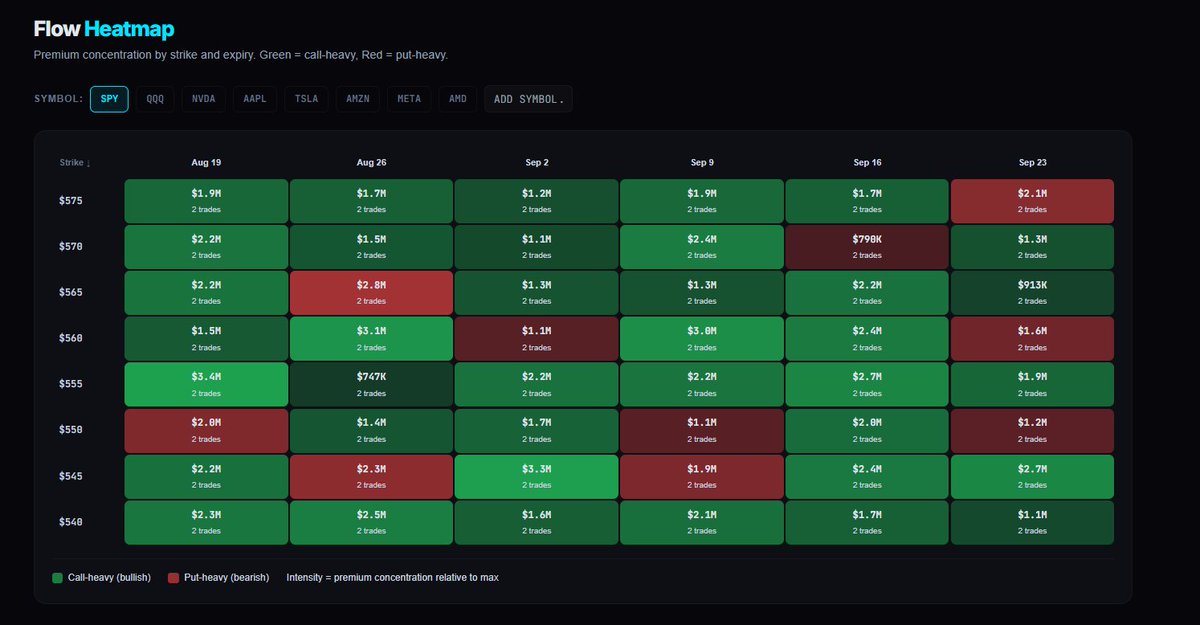This screenshot has width=1200, height=625.
Task: Select the $3.1M cell at $560 Aug 26
Action: [372, 338]
